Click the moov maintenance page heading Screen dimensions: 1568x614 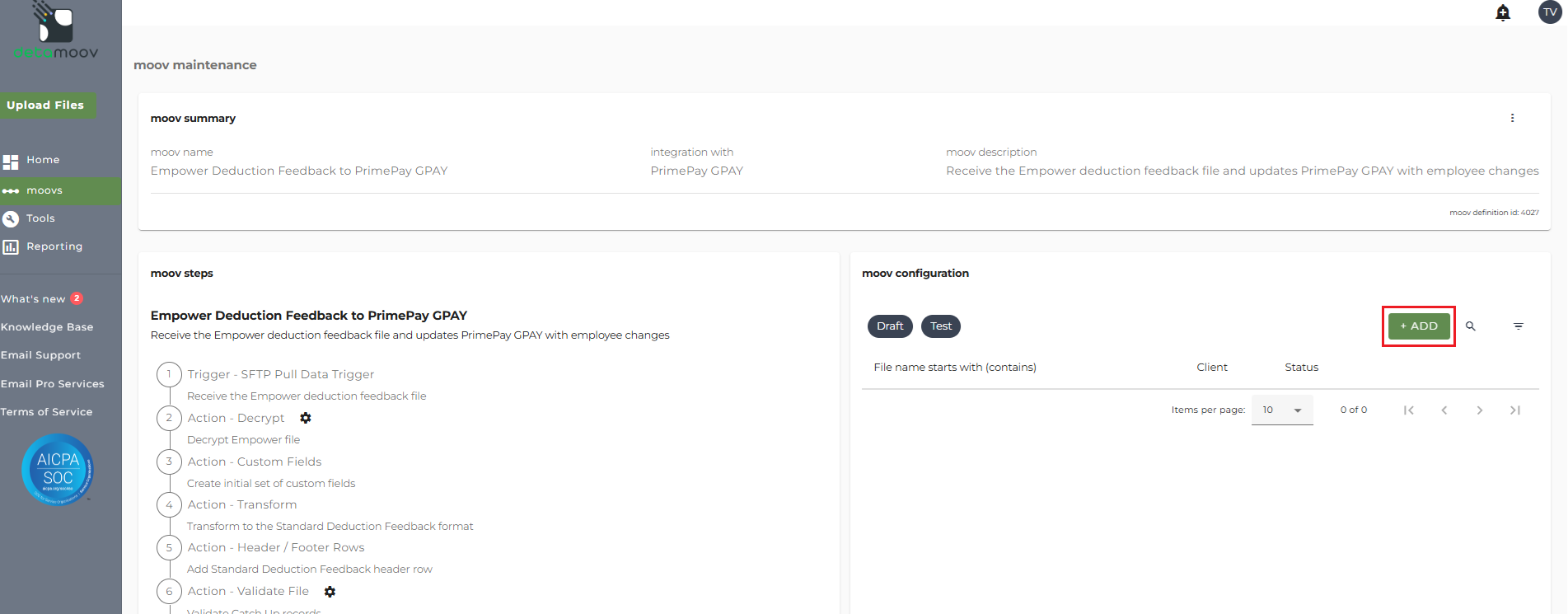tap(195, 65)
